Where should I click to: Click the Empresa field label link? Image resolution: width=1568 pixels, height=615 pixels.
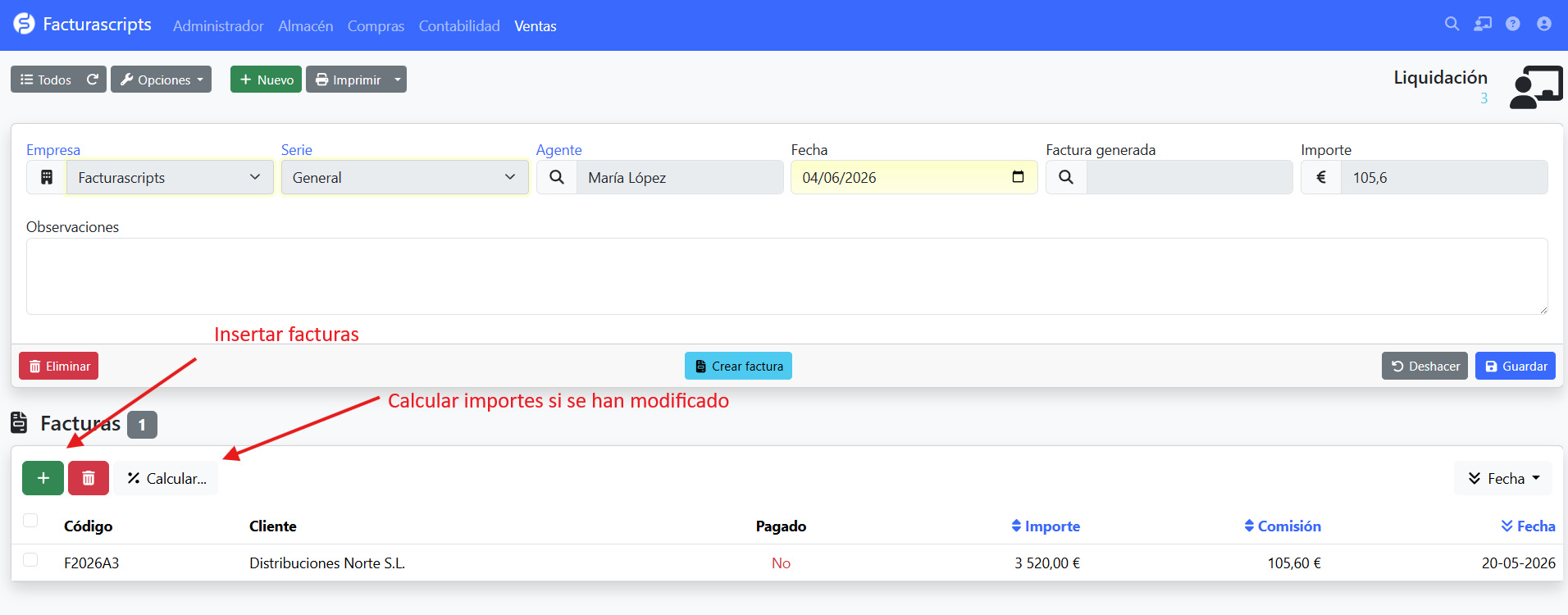pos(53,150)
